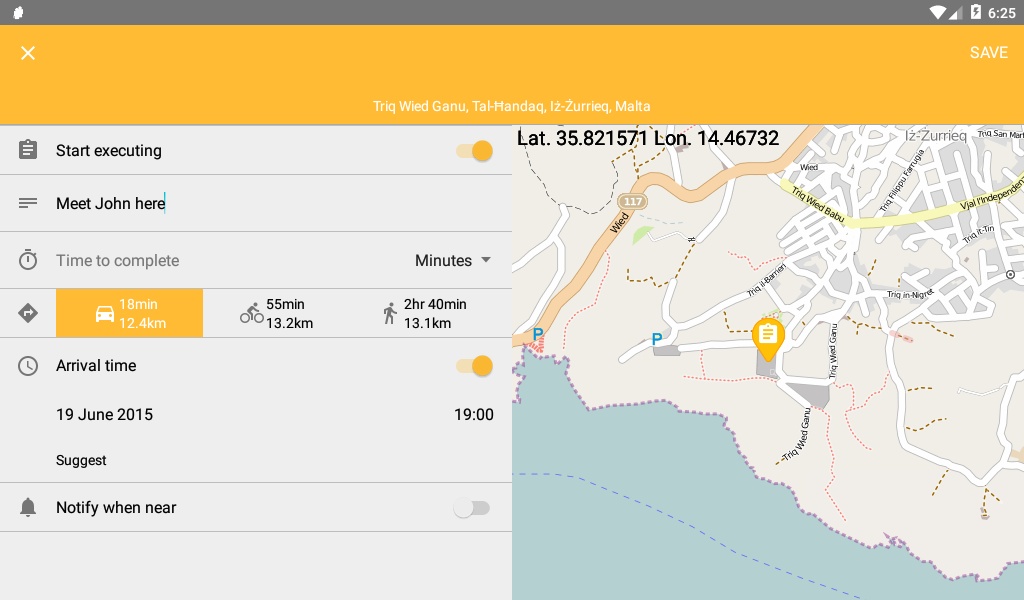The height and width of the screenshot is (600, 1024).
Task: Click the stopwatch icon beside Time to complete
Action: (x=27, y=260)
